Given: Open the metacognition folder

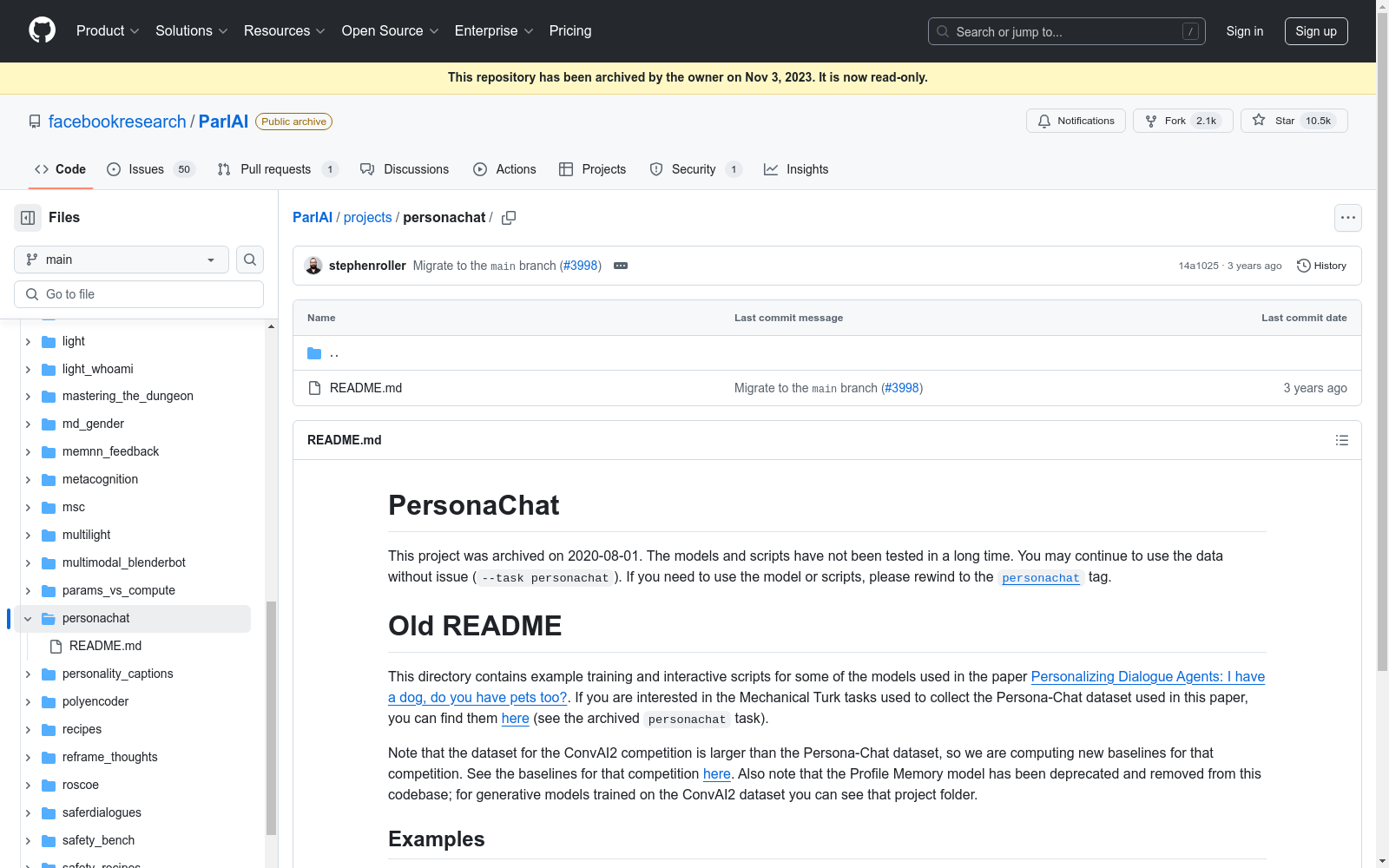Looking at the screenshot, I should (100, 479).
